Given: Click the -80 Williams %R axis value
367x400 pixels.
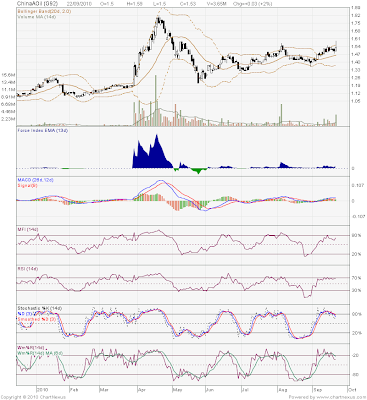Looking at the screenshot, I should 355,375.
